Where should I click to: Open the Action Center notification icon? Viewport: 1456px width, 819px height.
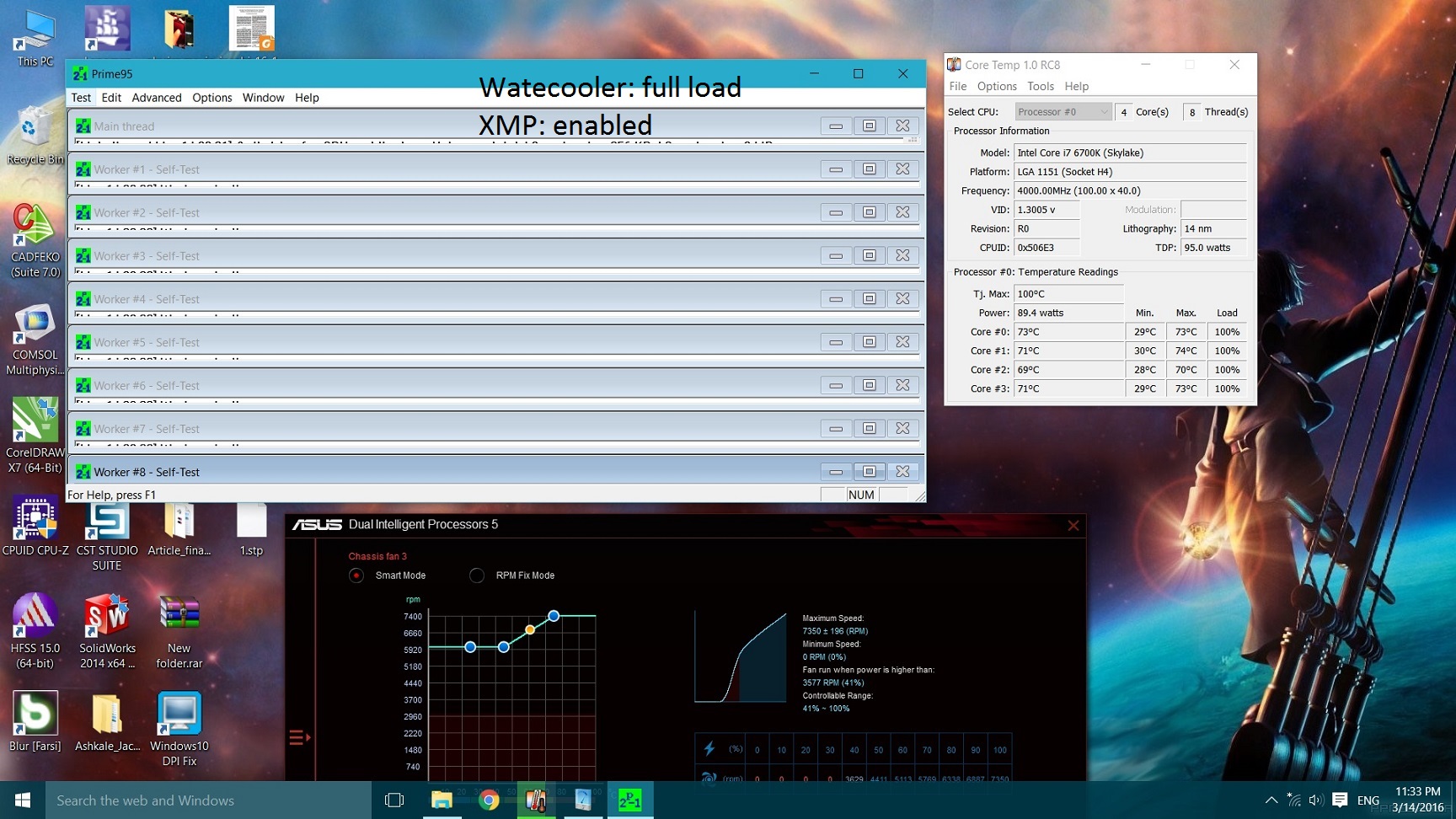pos(1340,800)
